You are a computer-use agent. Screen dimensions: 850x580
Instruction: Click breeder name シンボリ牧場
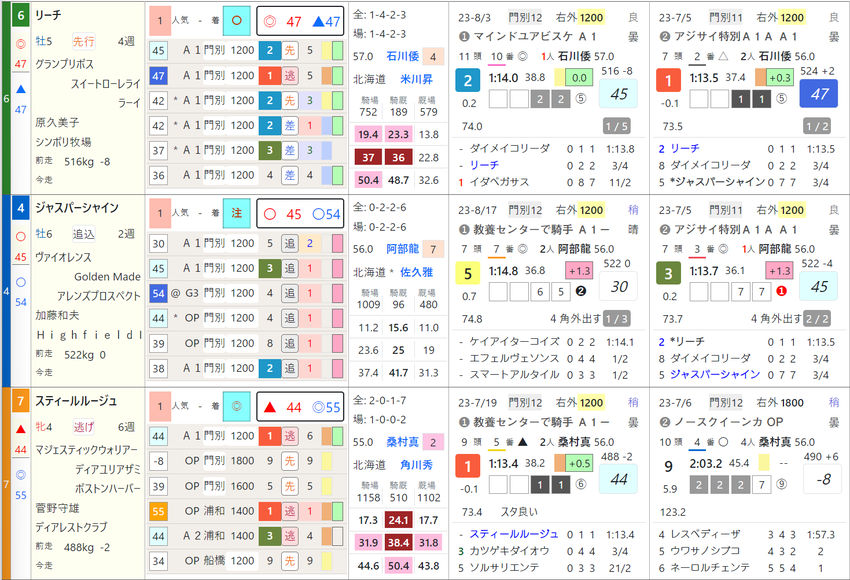coord(63,141)
